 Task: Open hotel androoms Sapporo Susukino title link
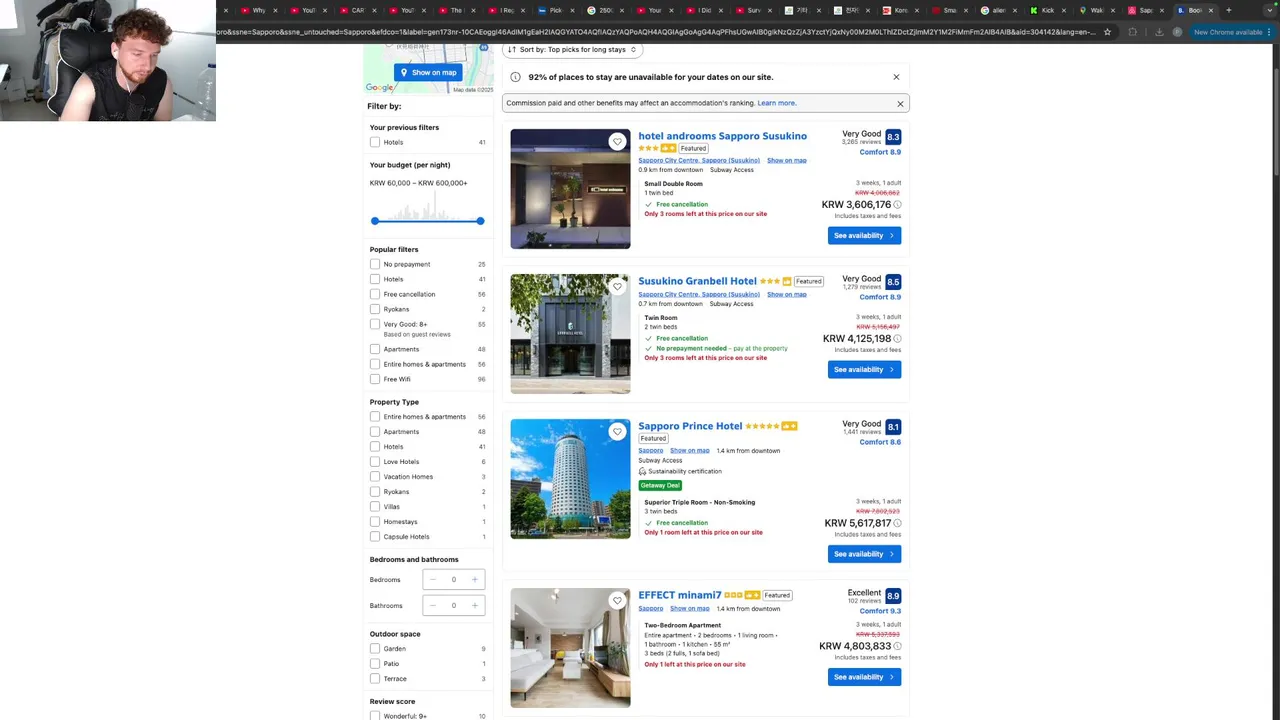(x=722, y=136)
